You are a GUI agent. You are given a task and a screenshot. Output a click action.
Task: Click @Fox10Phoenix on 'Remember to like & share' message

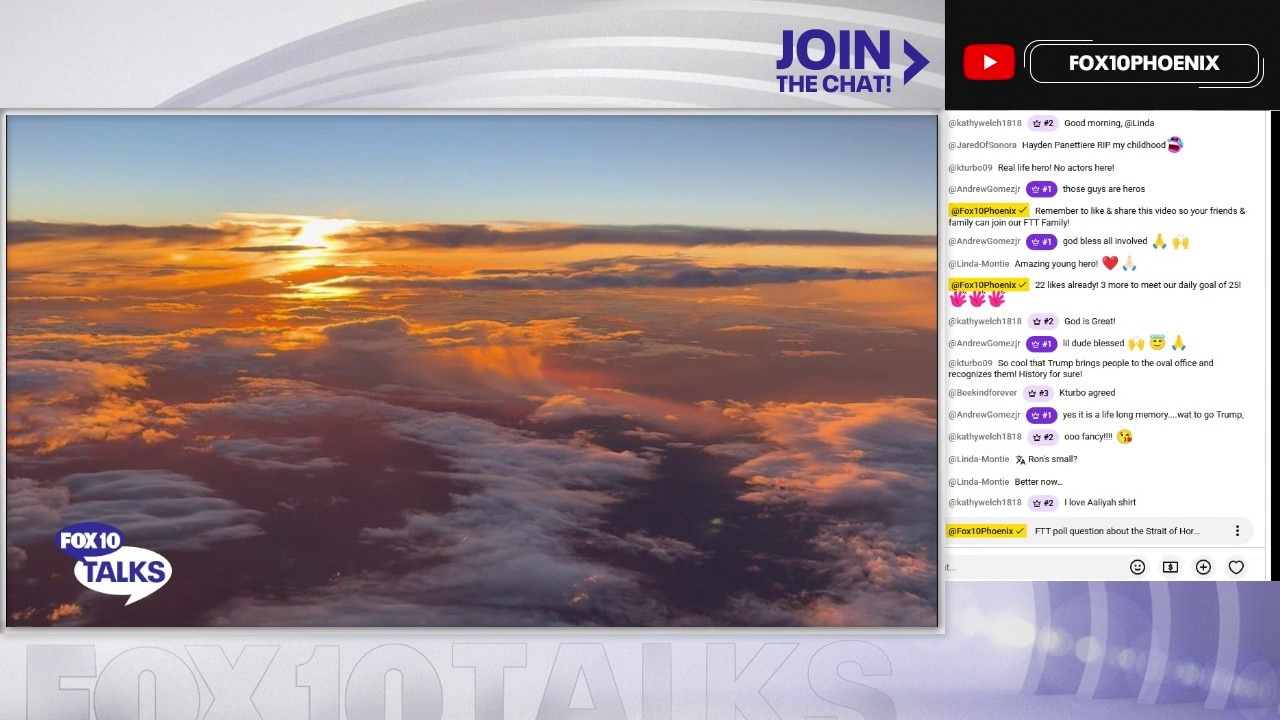(x=988, y=211)
